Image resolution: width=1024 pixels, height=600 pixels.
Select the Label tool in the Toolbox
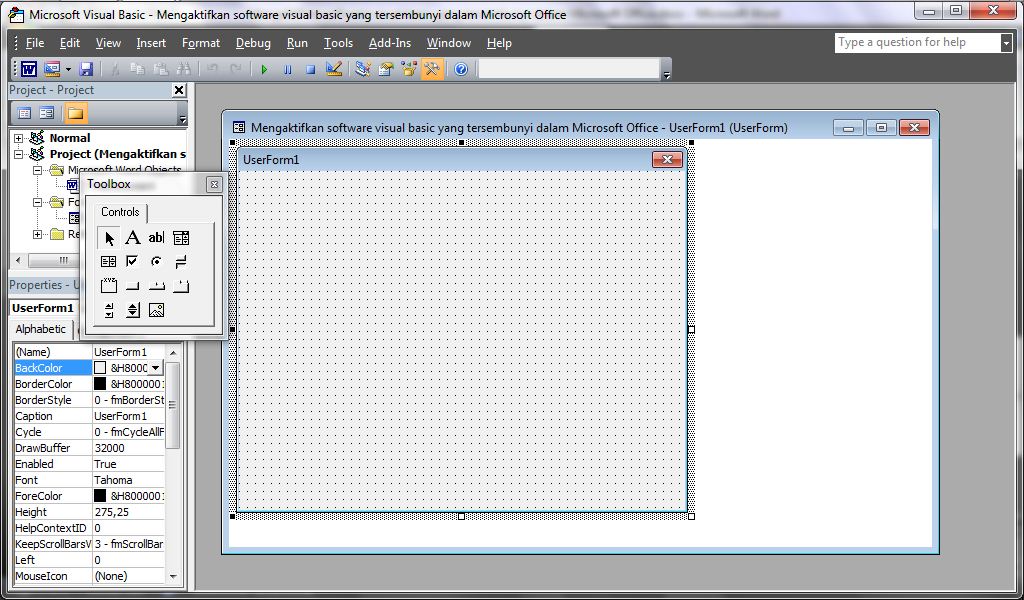[132, 238]
